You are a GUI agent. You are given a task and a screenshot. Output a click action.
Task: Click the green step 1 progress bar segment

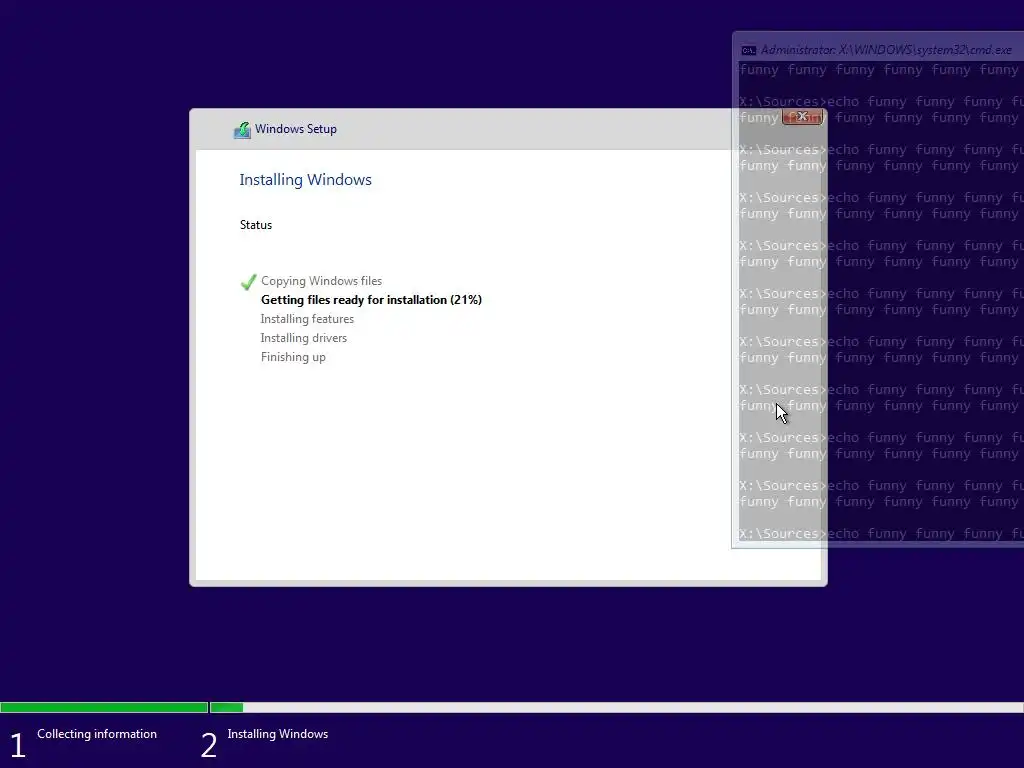(x=104, y=707)
